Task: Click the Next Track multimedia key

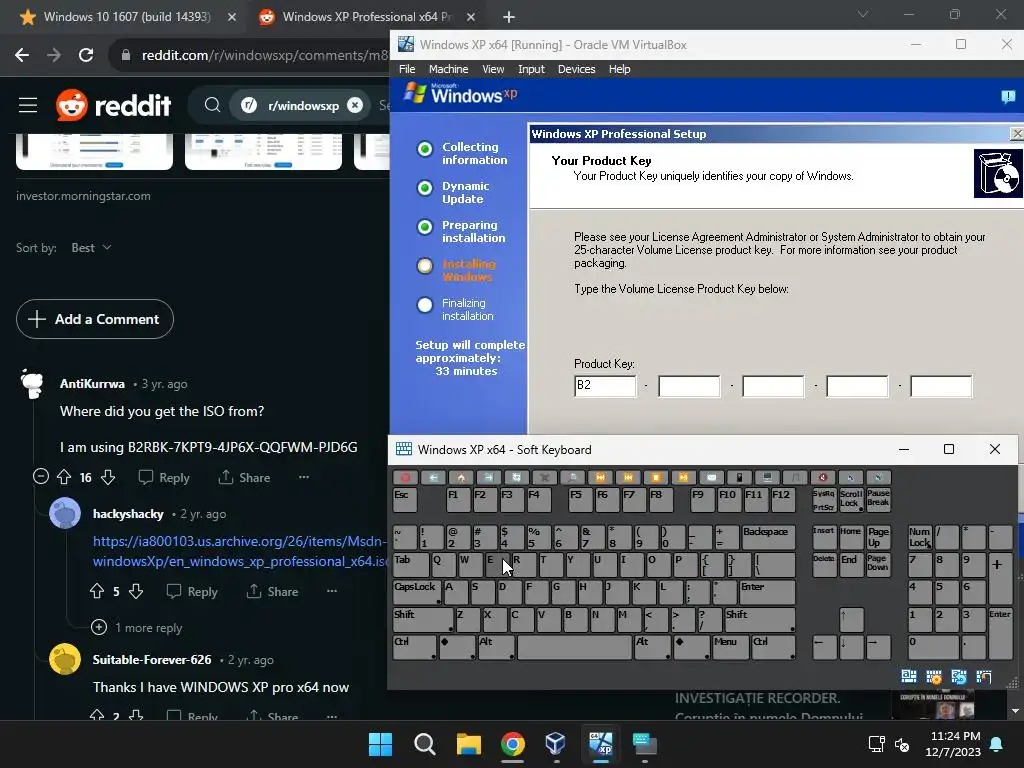Action: [x=600, y=477]
